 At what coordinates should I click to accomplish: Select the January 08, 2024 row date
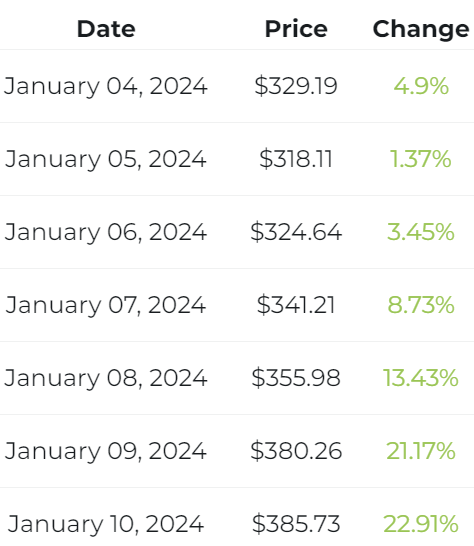coord(106,378)
